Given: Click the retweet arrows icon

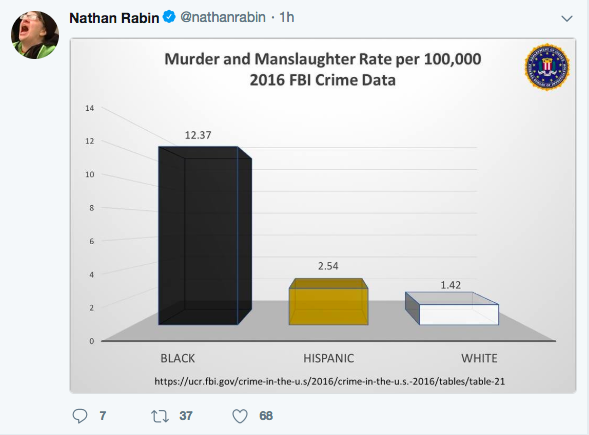Looking at the screenshot, I should coord(160,416).
